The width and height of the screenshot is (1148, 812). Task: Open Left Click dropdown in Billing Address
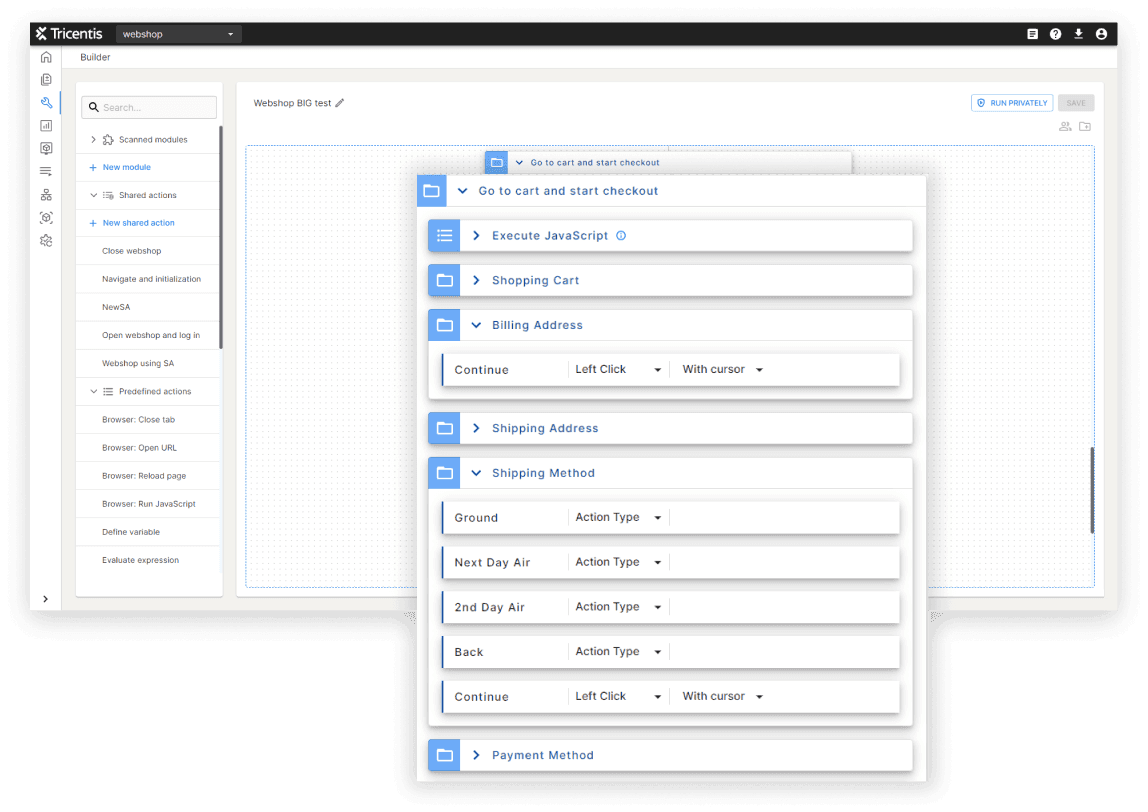tap(618, 370)
